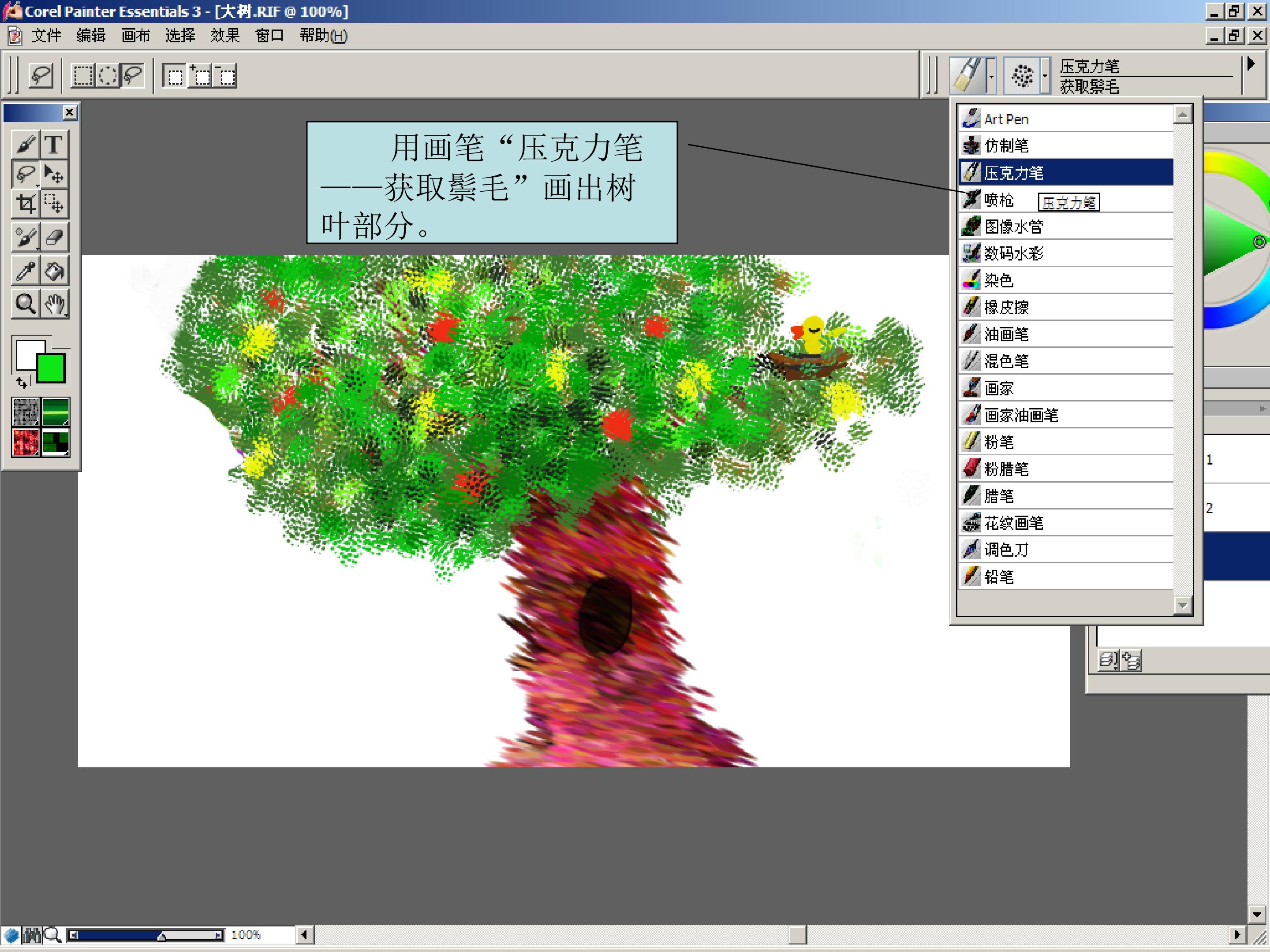
Task: Open the 选择 menu
Action: point(180,36)
